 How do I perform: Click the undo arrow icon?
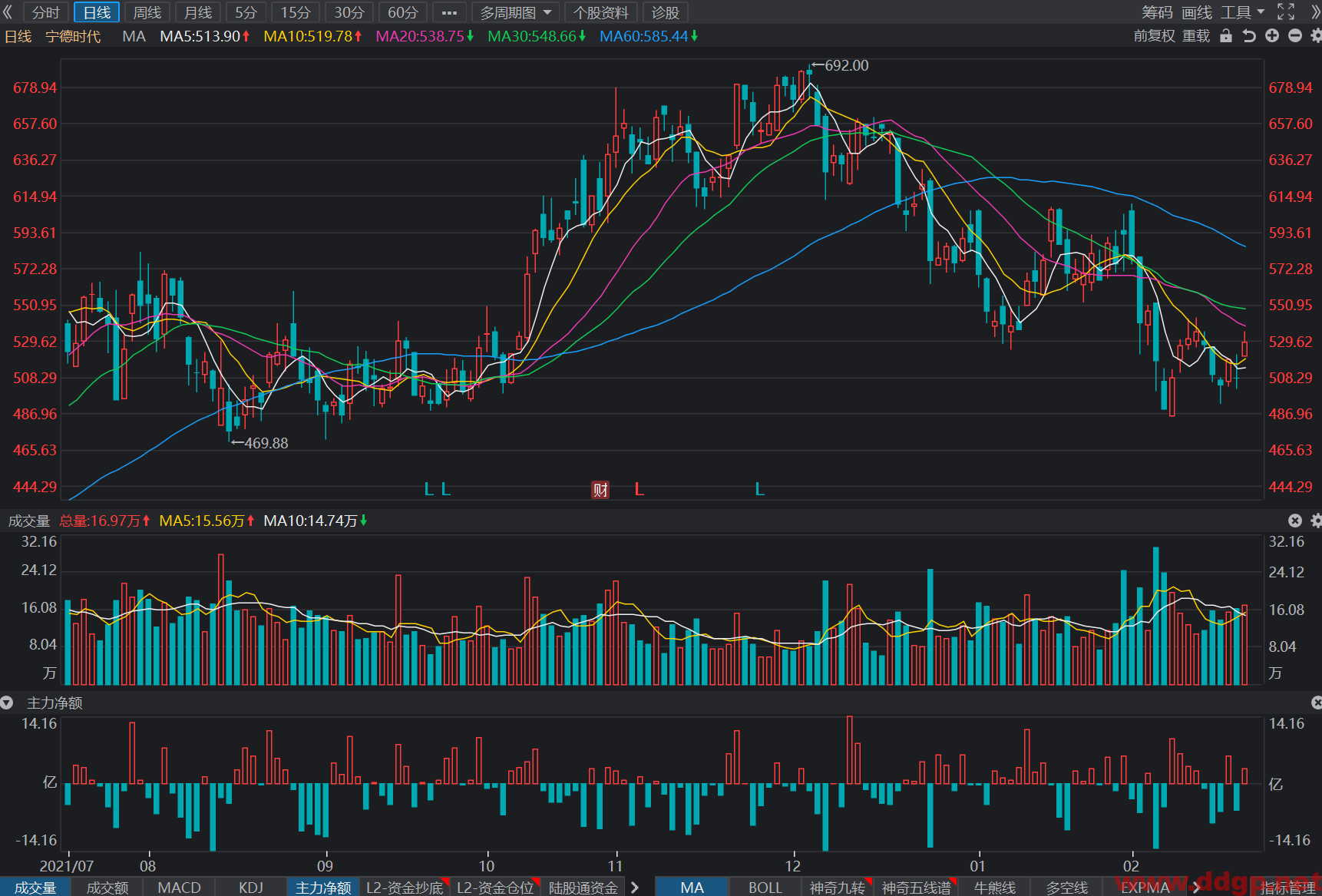pos(1249,36)
